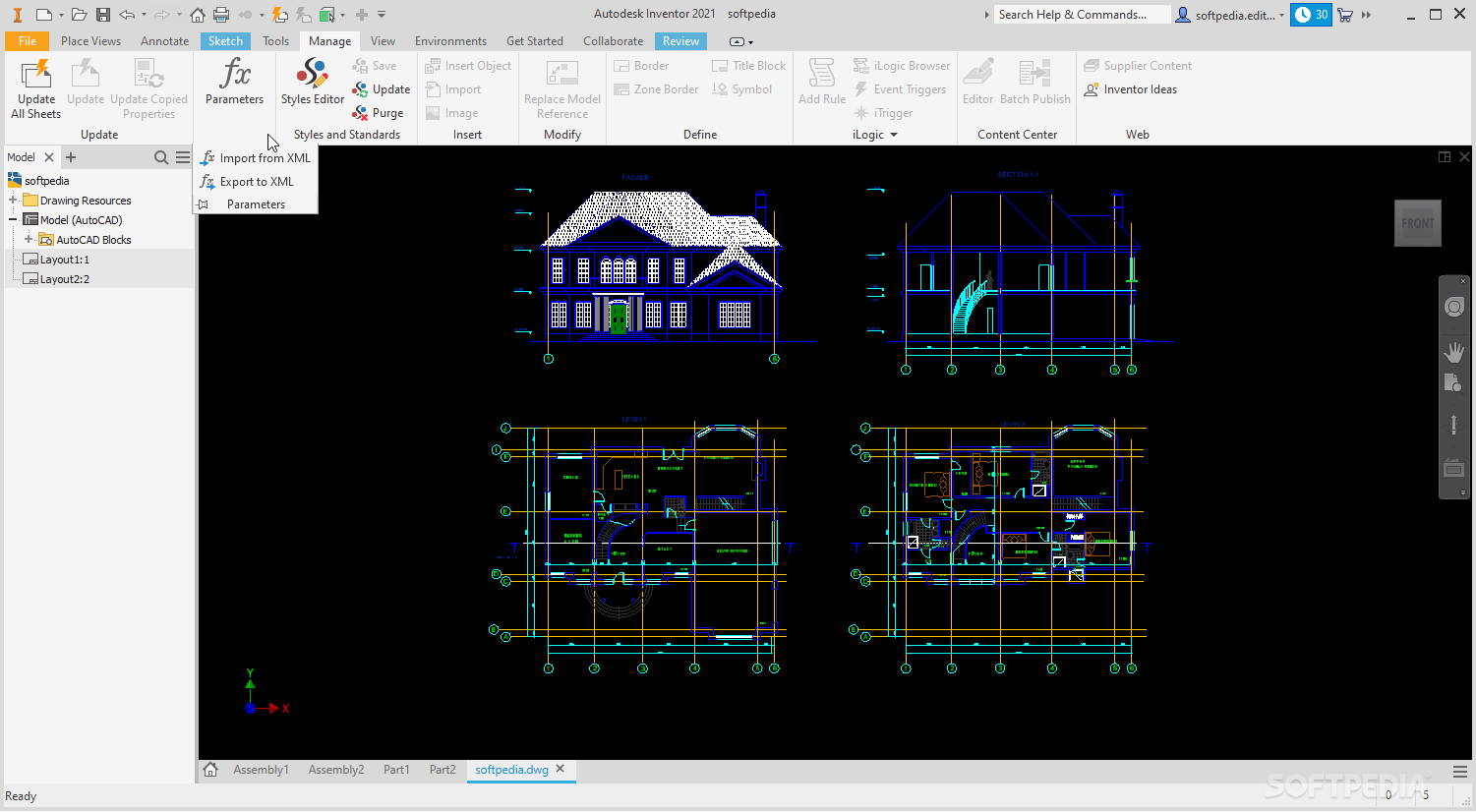Expand AutoCAD Blocks node
Screen dimensions: 1476x812
coord(29,240)
